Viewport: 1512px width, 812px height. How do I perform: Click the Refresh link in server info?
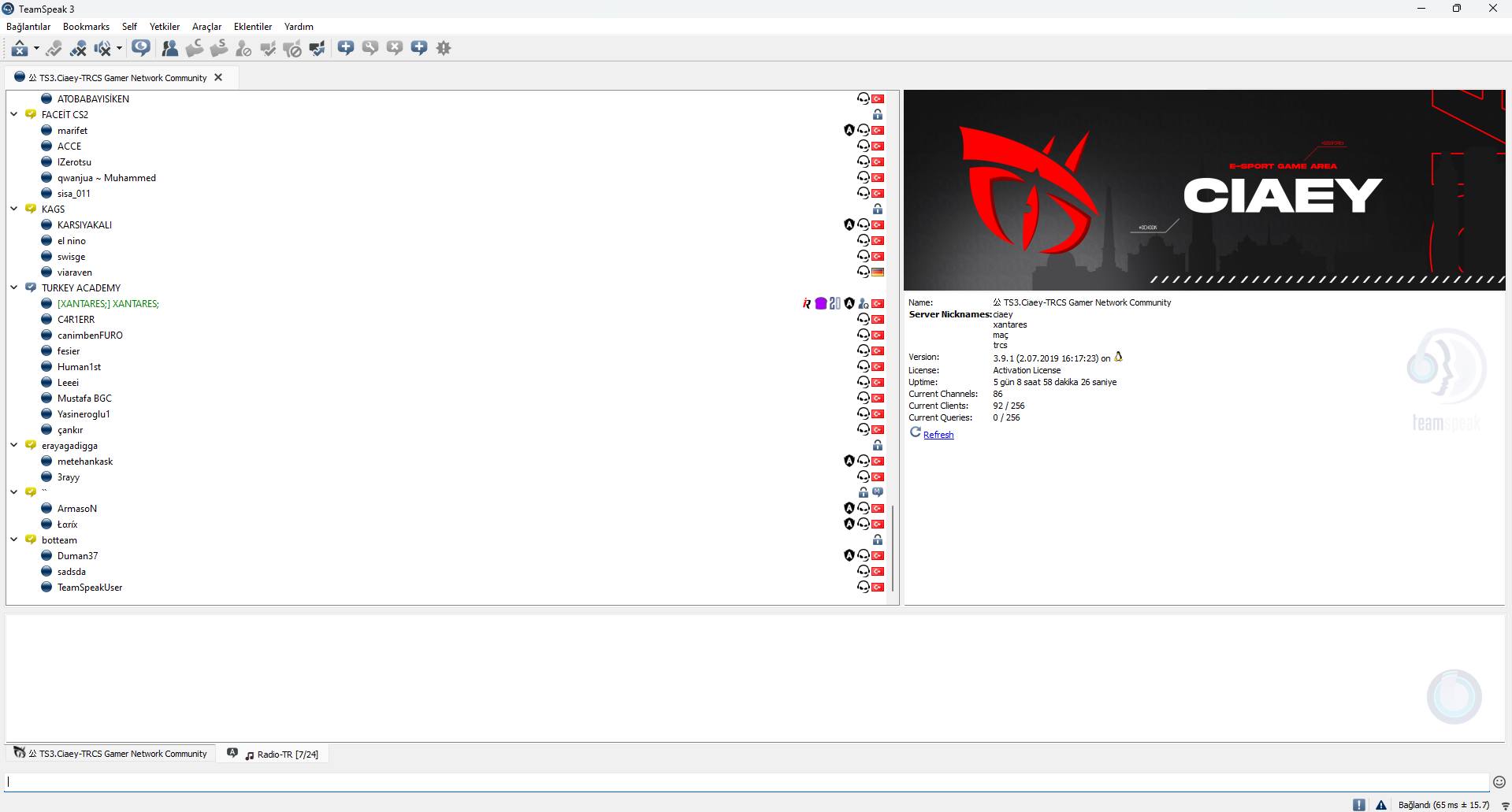pyautogui.click(x=938, y=435)
